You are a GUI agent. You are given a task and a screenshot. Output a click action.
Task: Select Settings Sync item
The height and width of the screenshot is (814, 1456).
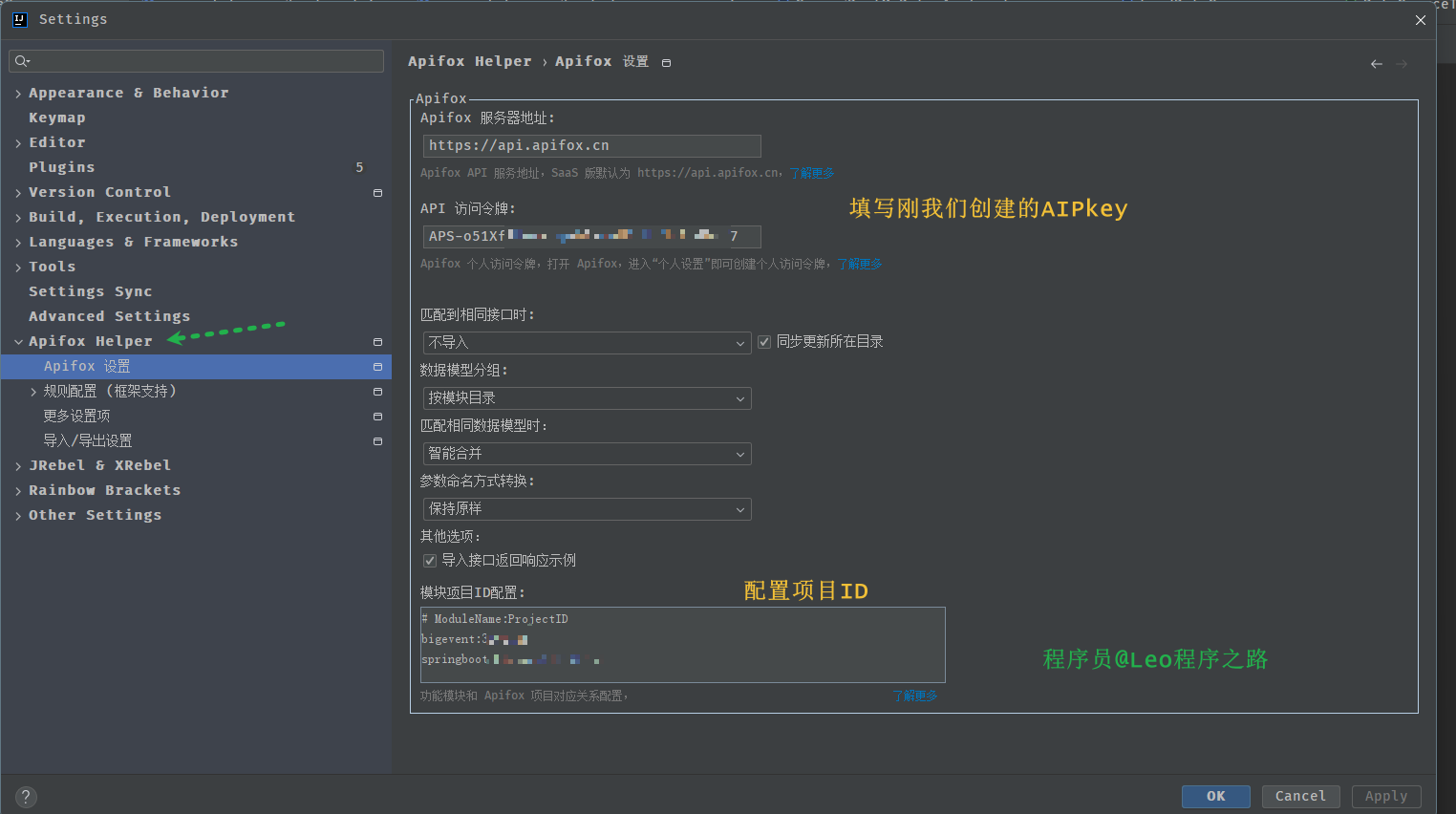(91, 291)
